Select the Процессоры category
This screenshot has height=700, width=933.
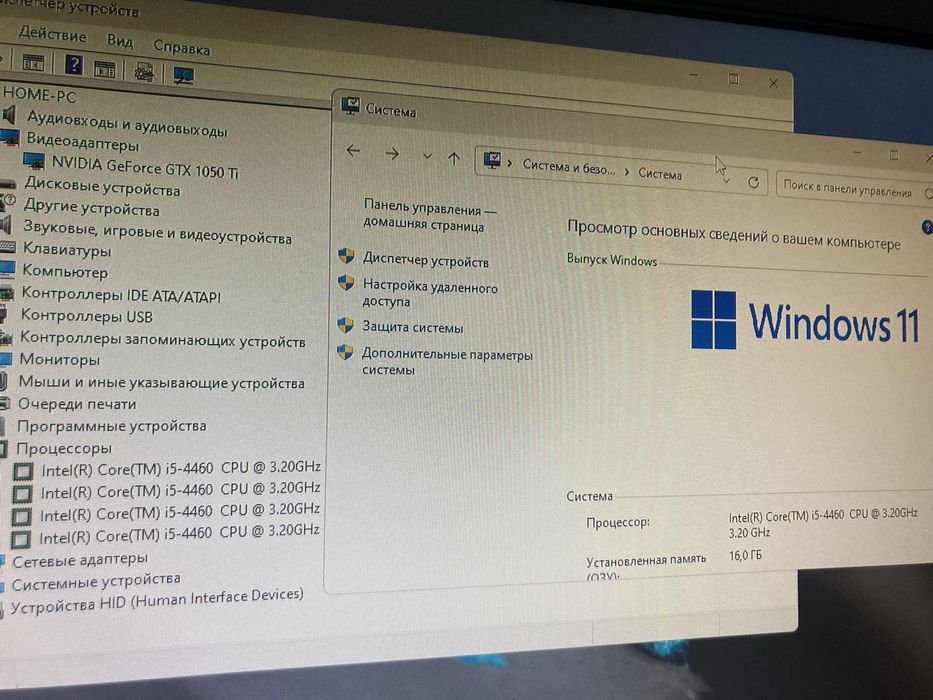(x=64, y=448)
